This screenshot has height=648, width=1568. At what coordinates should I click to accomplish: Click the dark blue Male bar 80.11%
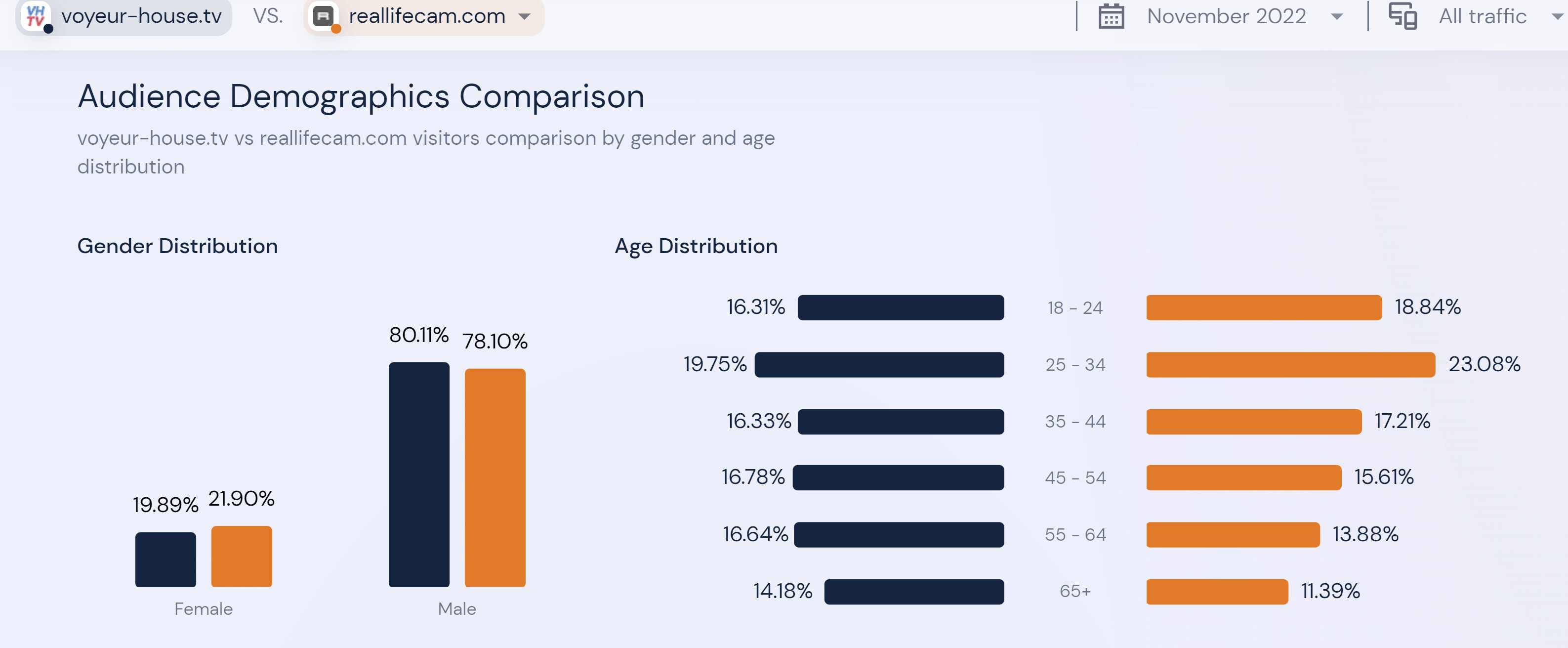click(x=419, y=474)
